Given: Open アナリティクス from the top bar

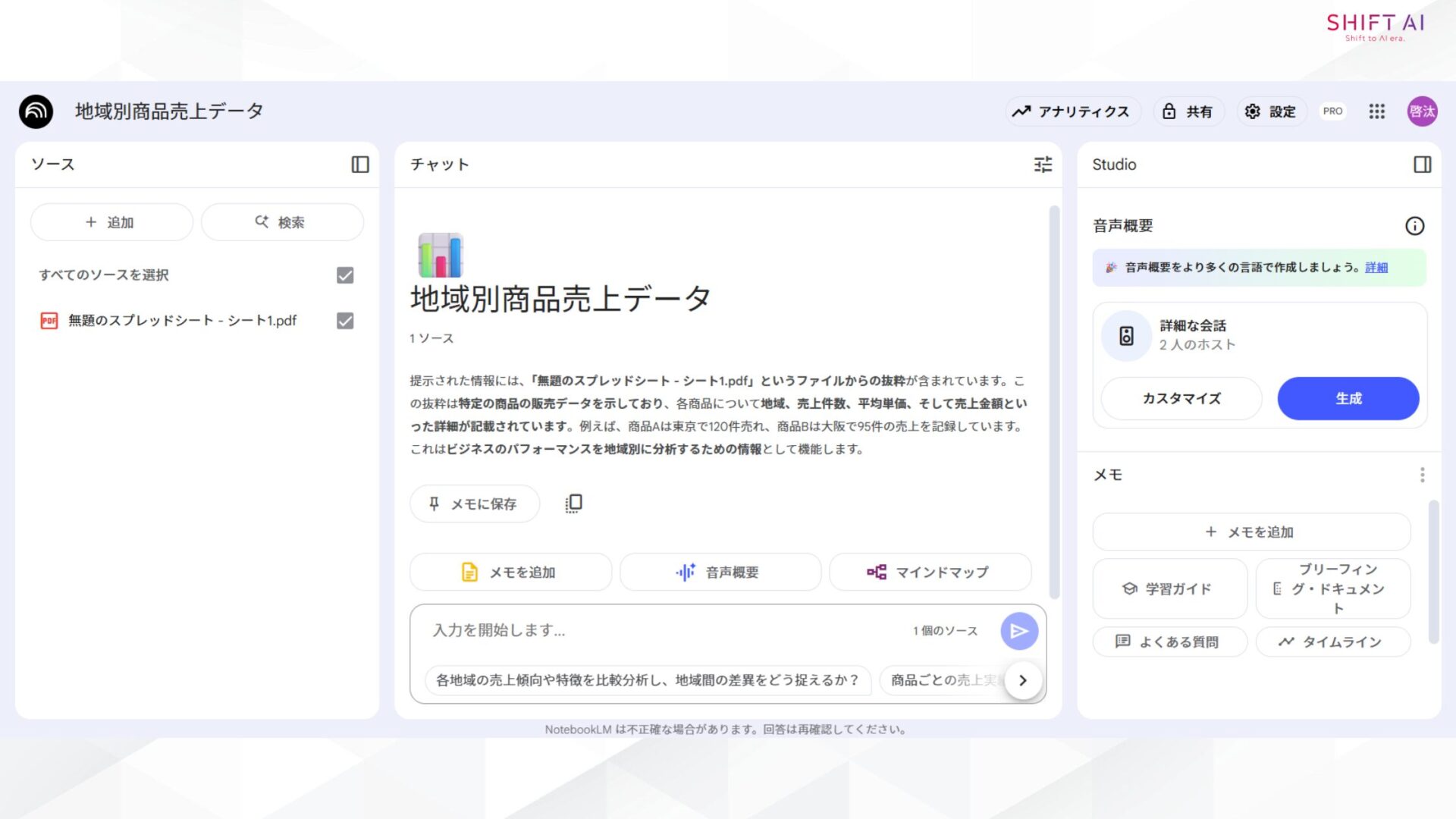Looking at the screenshot, I should pos(1072,111).
